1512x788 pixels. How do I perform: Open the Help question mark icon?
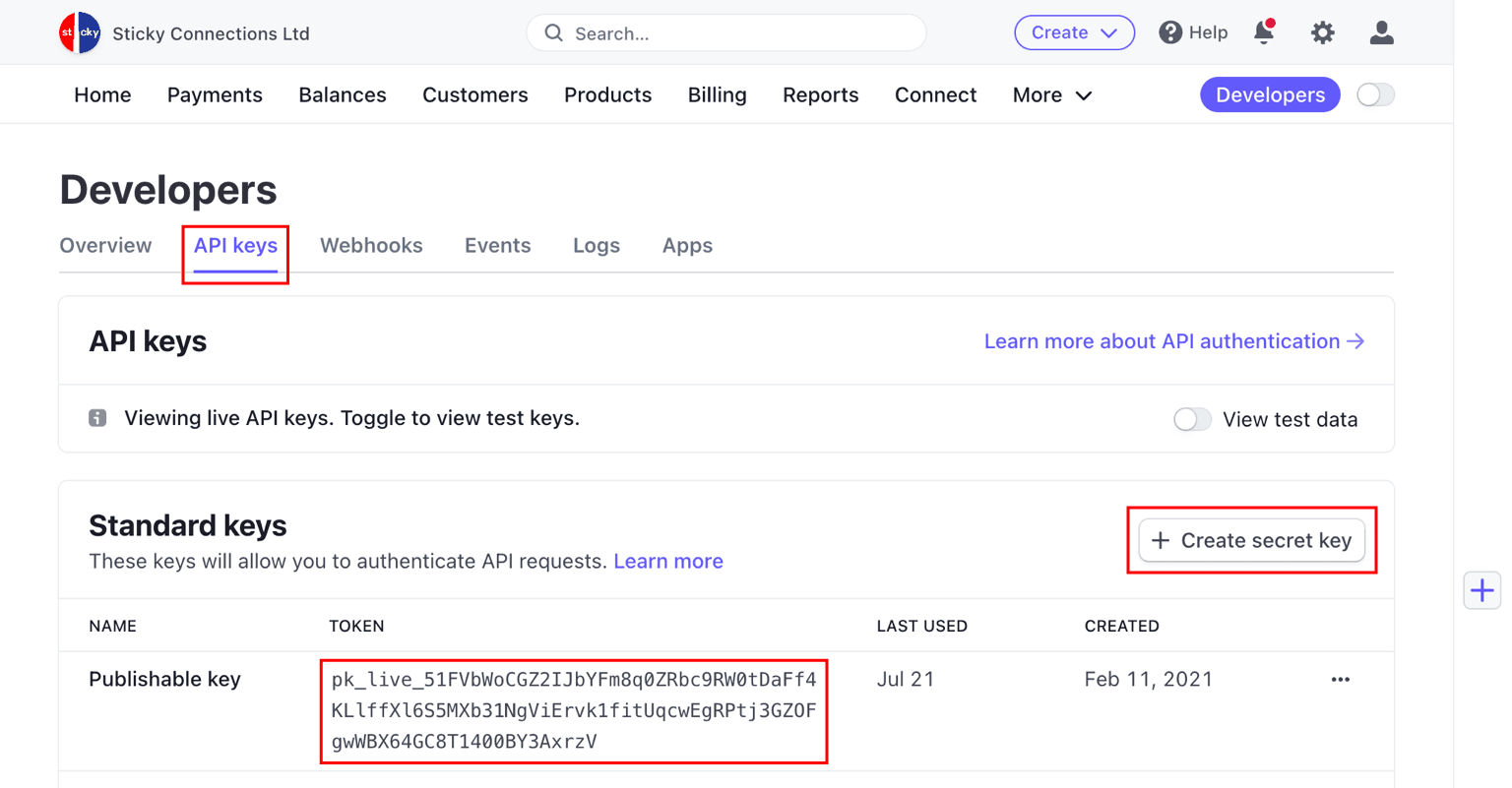click(1170, 32)
